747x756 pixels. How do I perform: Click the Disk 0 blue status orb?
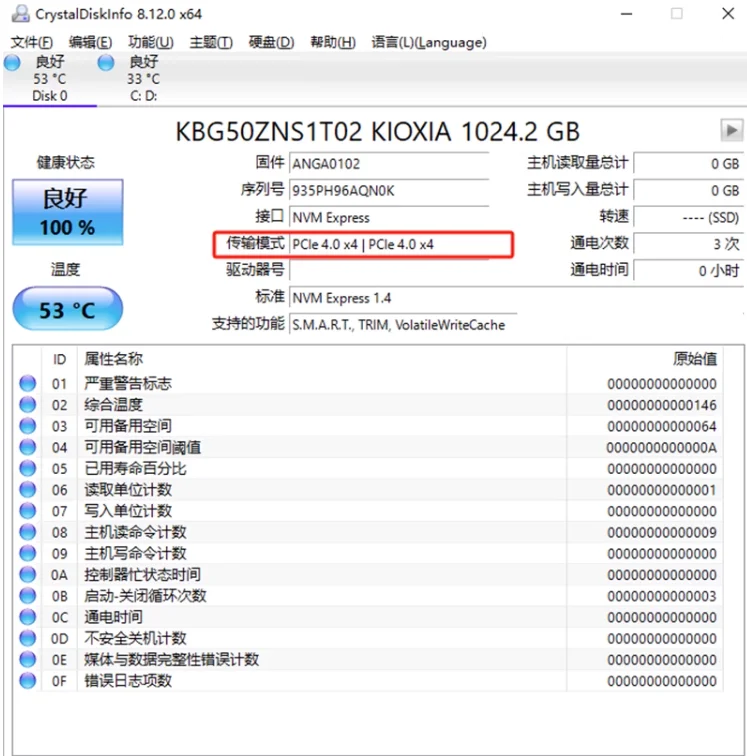point(12,62)
